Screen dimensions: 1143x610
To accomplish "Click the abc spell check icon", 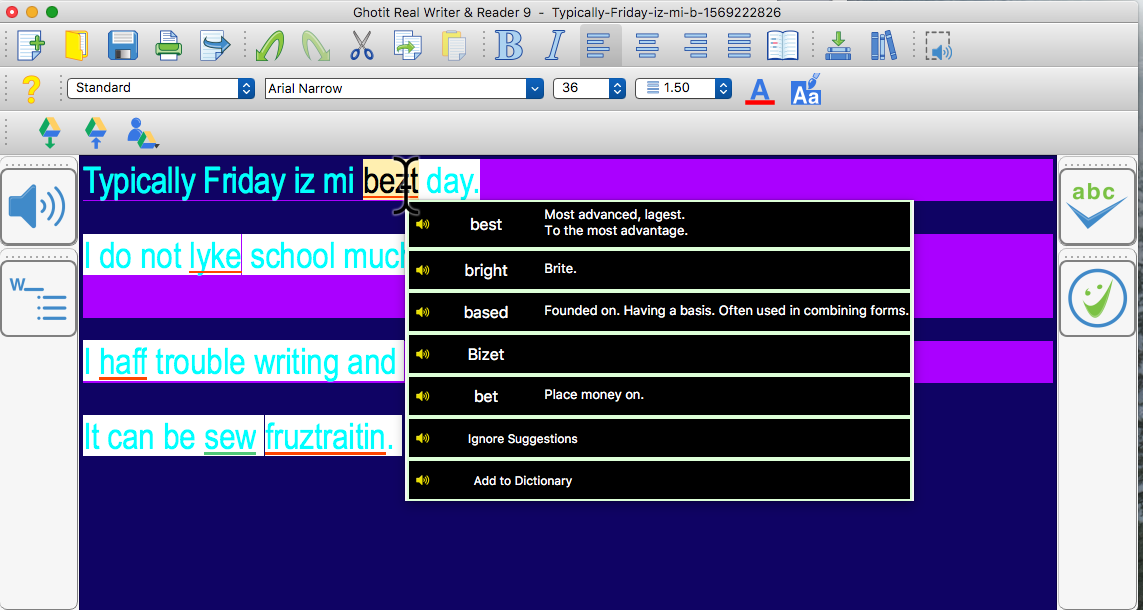I will click(x=1097, y=206).
